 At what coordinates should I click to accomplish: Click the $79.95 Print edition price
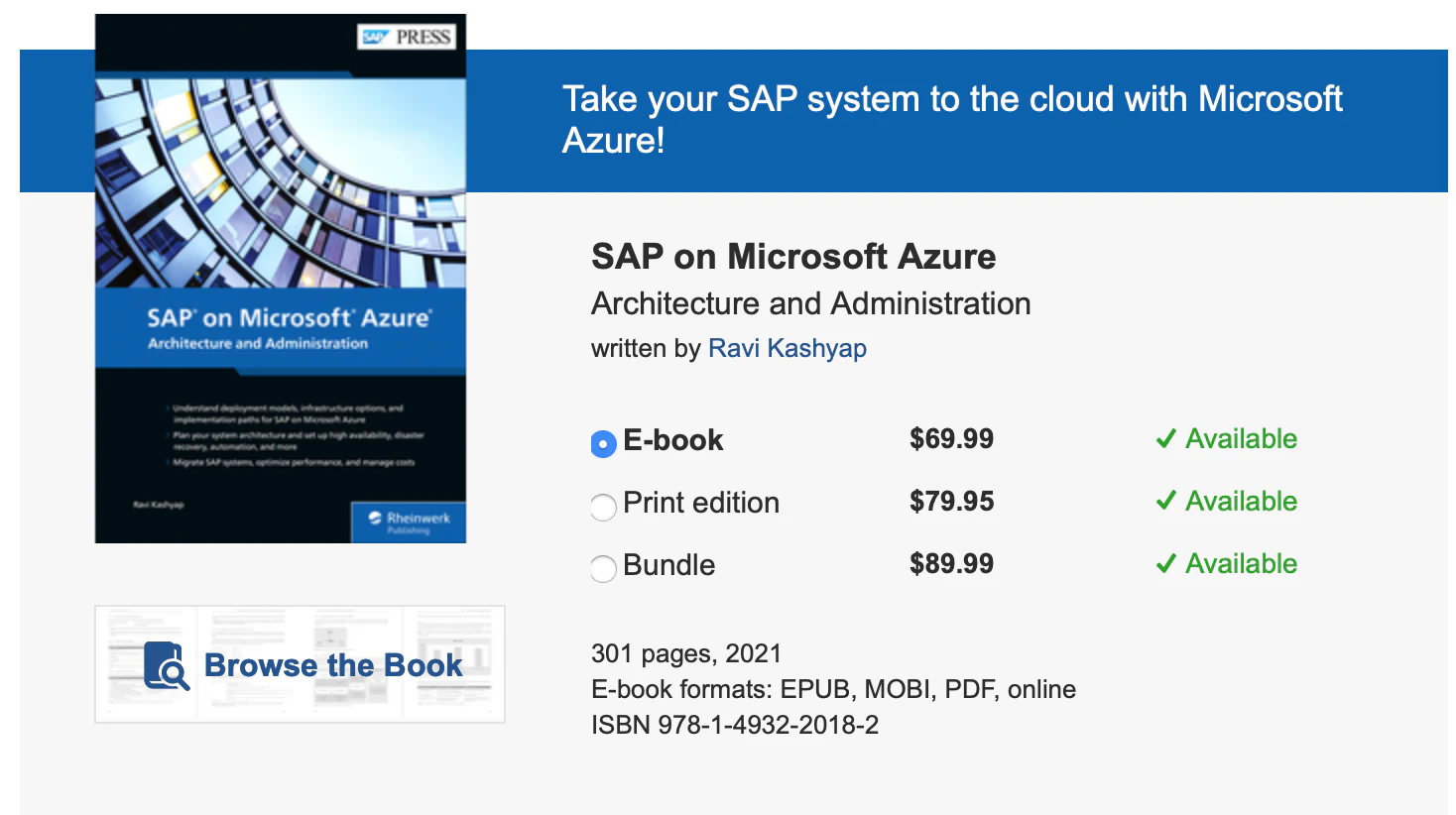[x=951, y=502]
